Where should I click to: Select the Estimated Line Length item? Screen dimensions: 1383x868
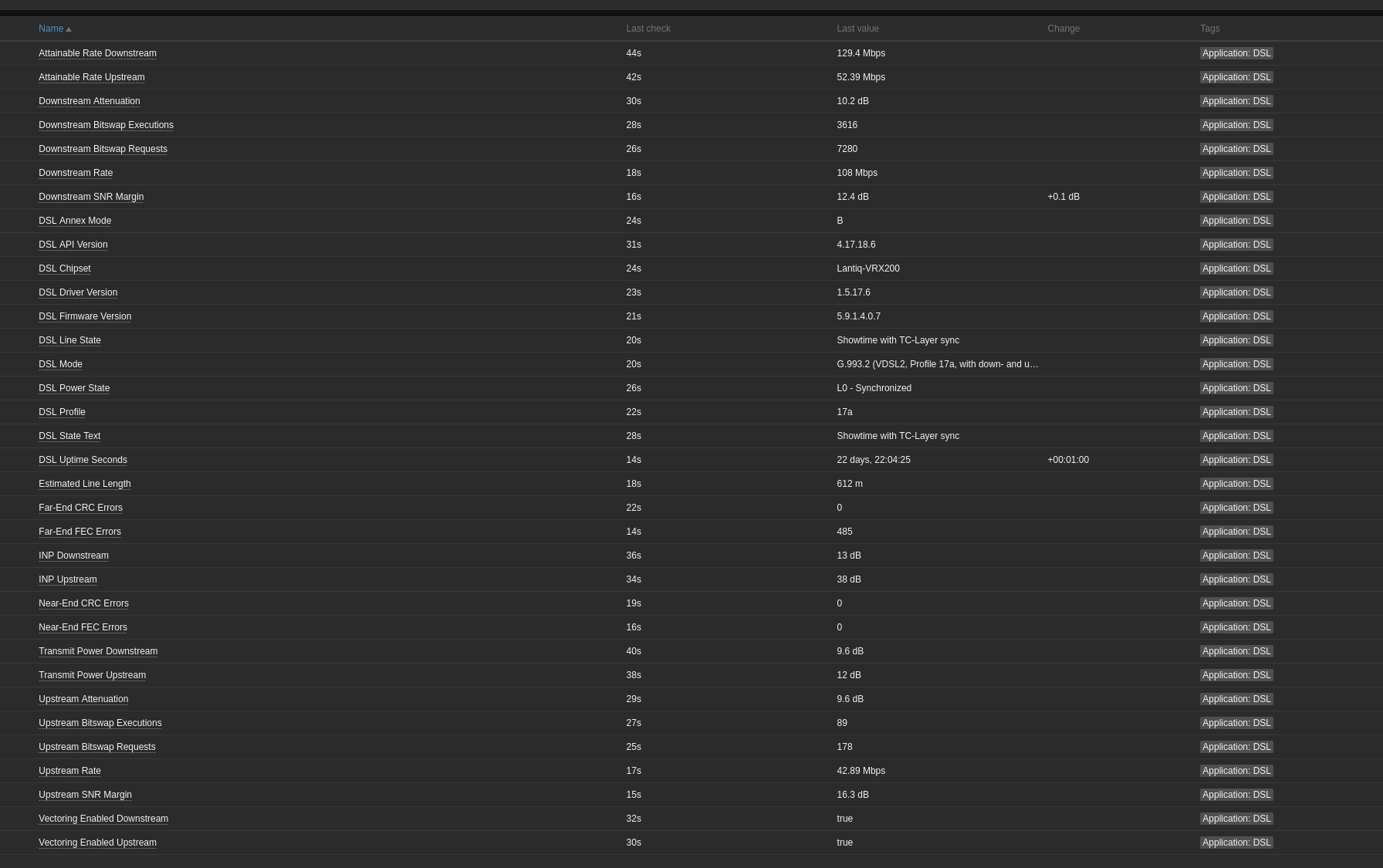(85, 484)
